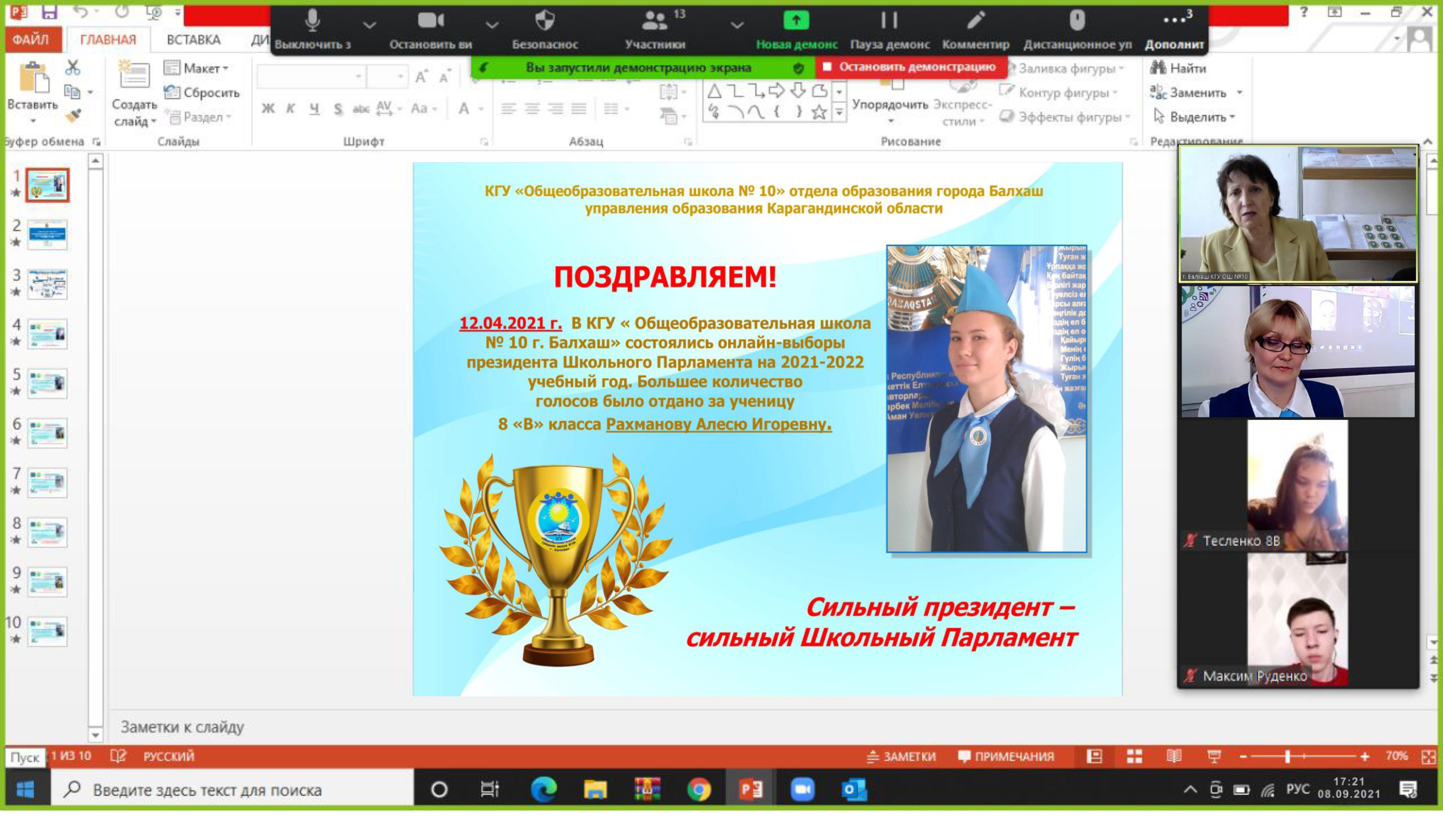
Task: Click the Zoom annotate pencil icon
Action: [975, 21]
